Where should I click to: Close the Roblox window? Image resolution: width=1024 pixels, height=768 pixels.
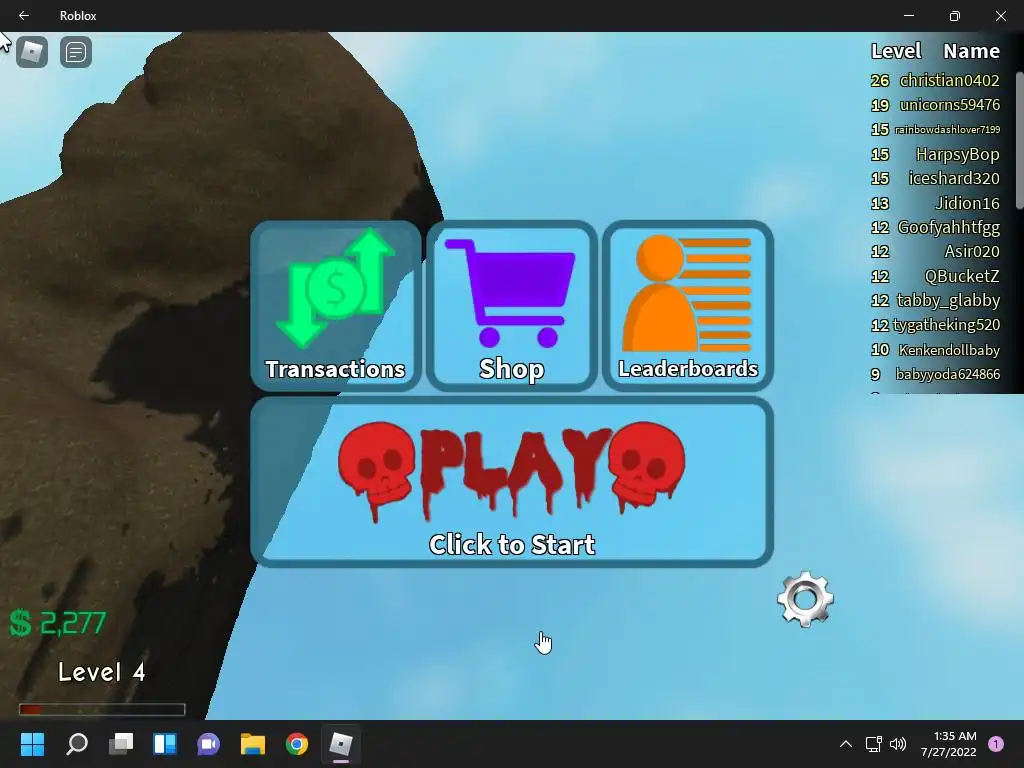click(x=1000, y=16)
